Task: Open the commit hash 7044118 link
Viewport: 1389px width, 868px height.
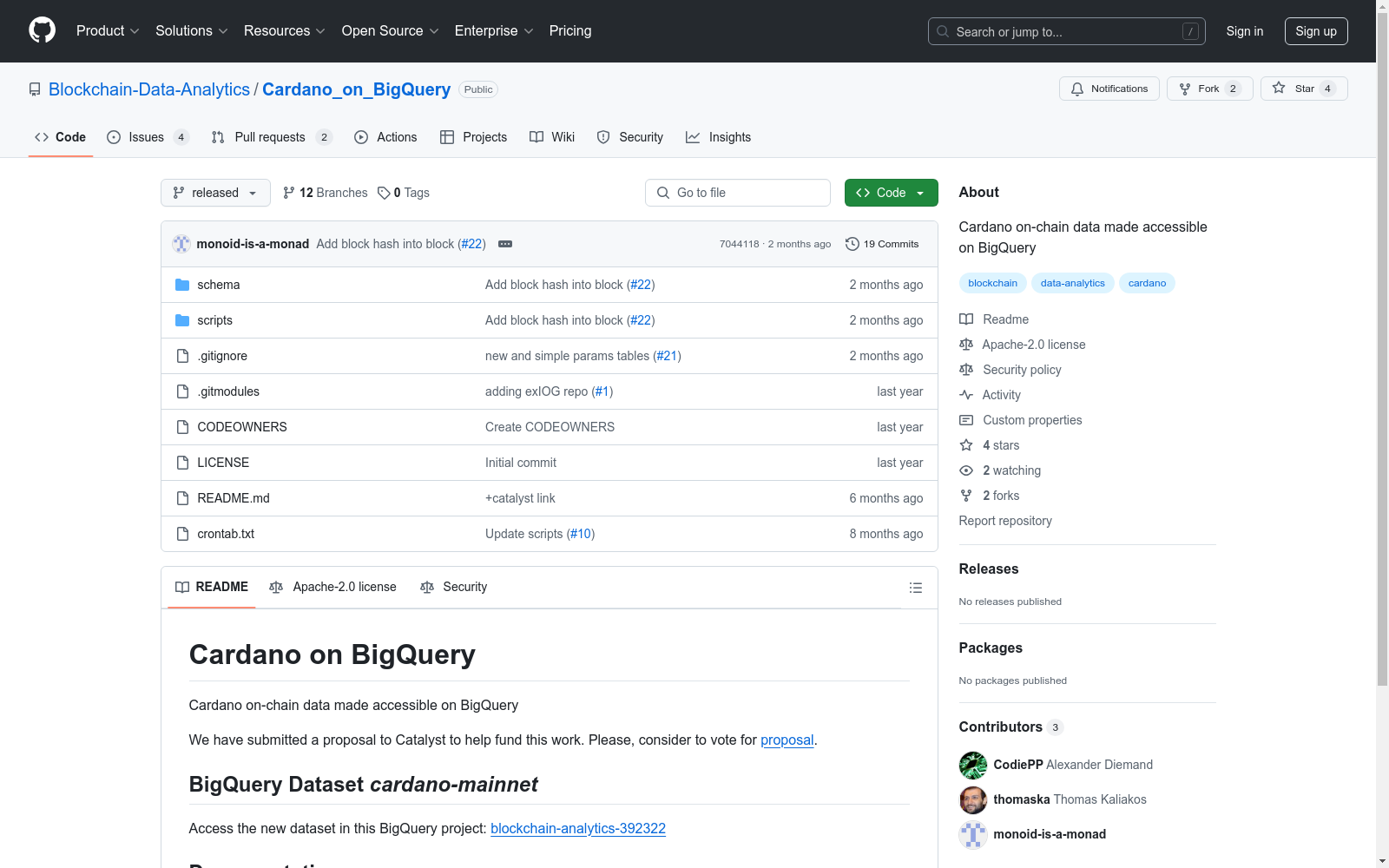Action: point(740,244)
